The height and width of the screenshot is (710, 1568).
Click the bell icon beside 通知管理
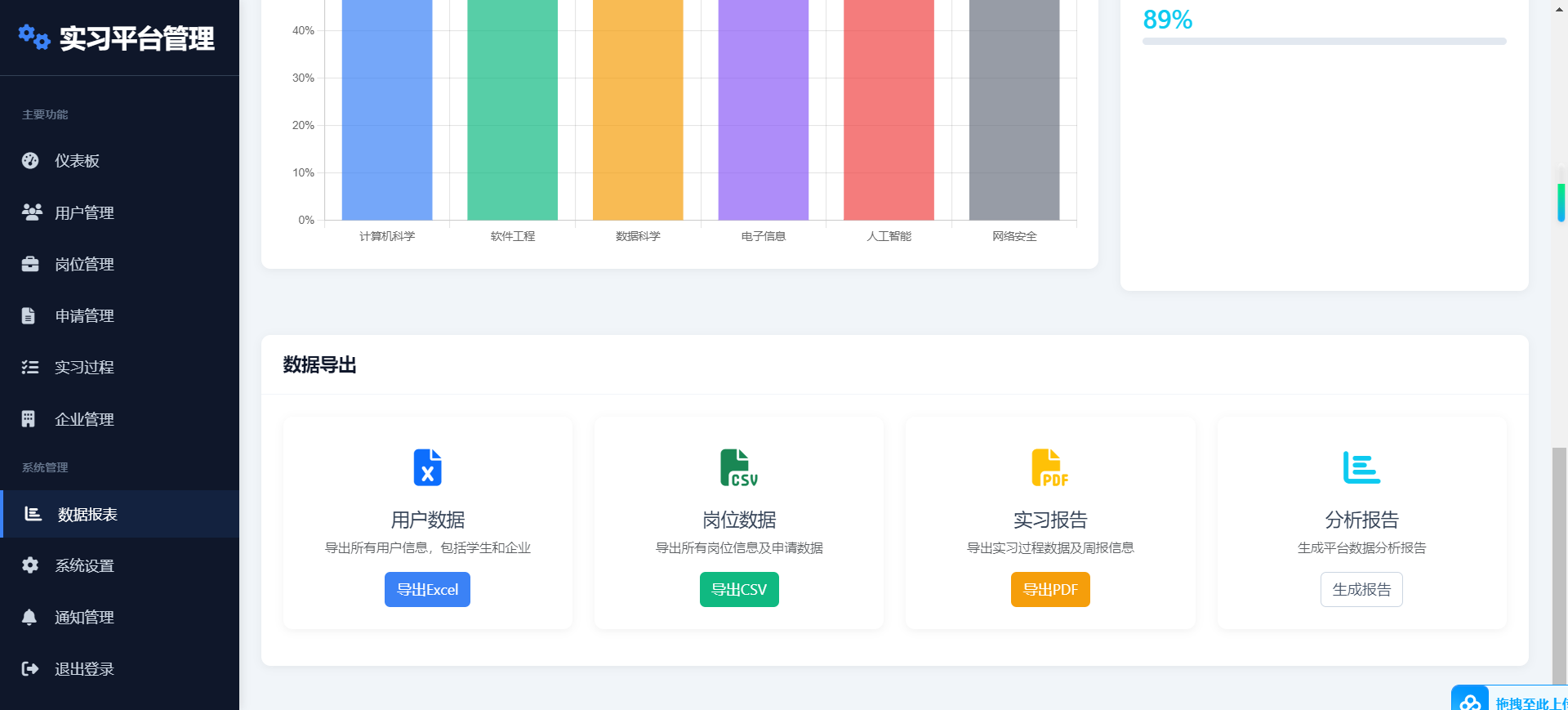point(29,617)
